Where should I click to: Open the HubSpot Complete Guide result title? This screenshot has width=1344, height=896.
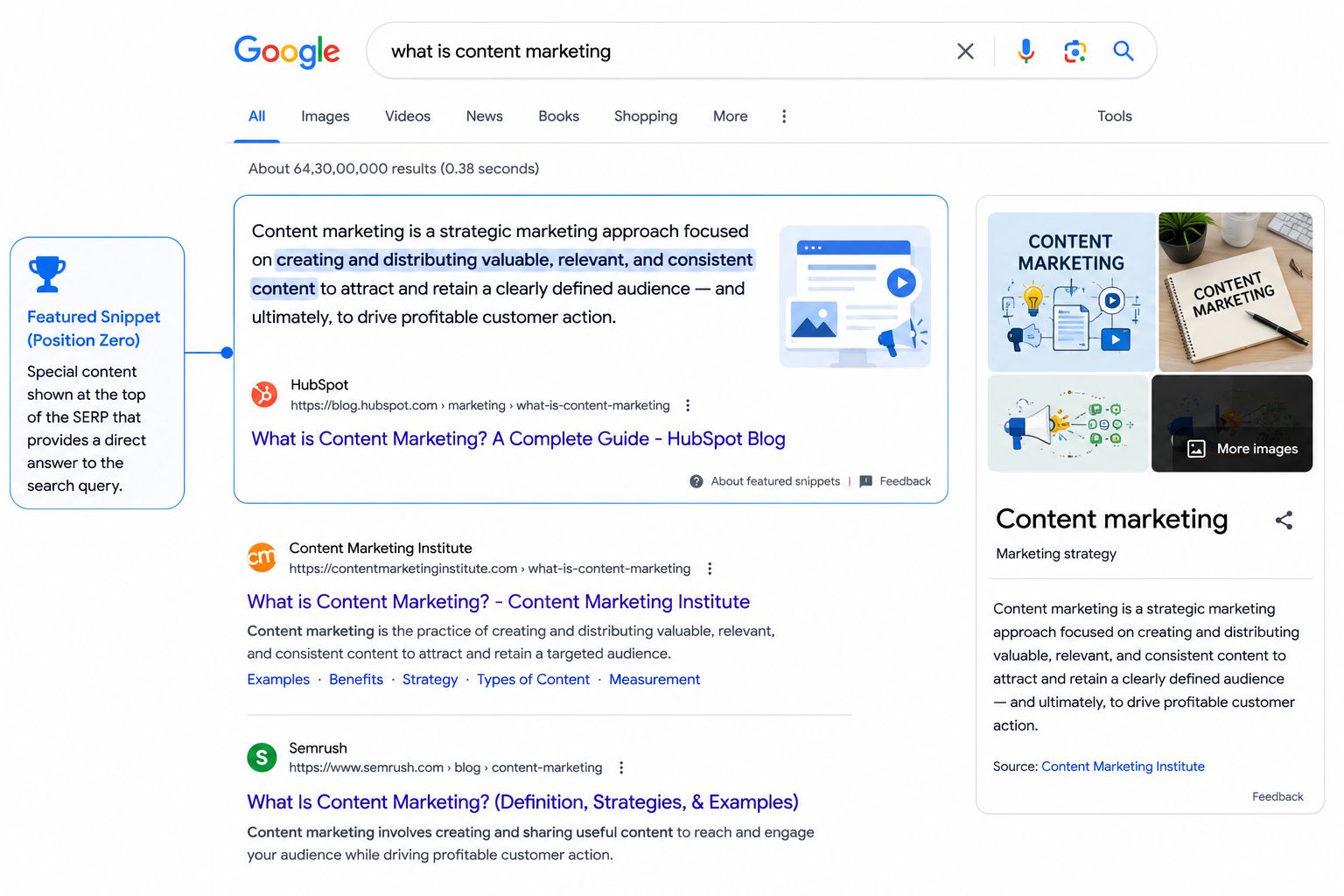point(519,438)
